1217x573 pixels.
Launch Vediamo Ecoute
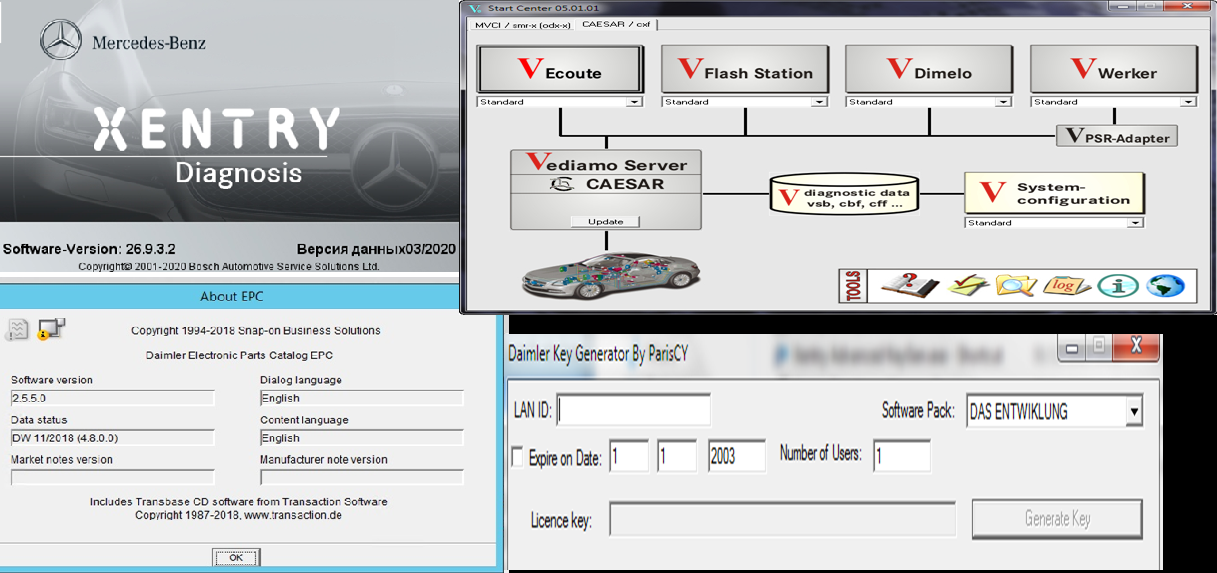560,72
